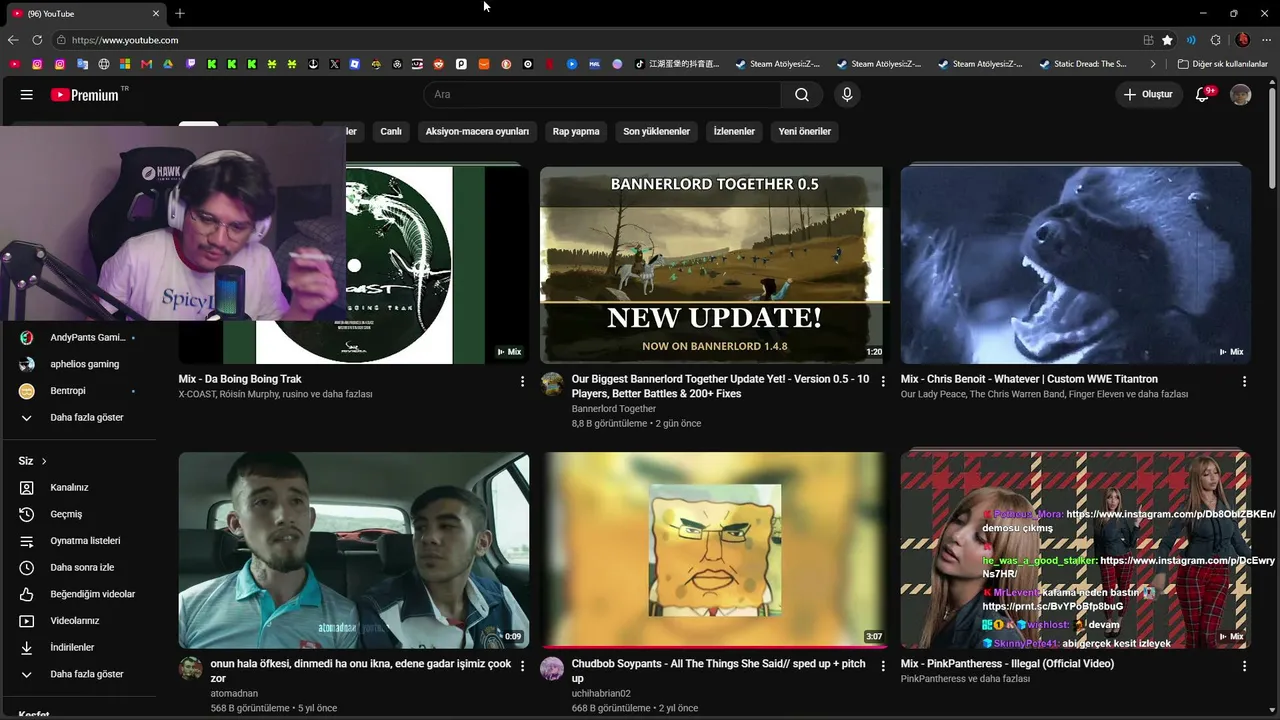
Task: Show more bookmarks with the overflow chevron
Action: point(1153,64)
